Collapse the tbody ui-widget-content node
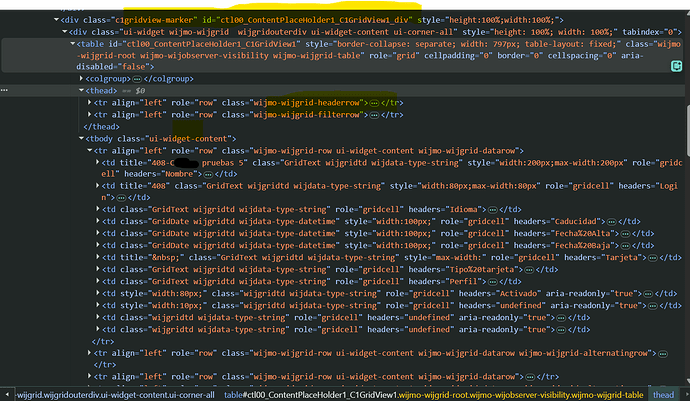 [81, 138]
